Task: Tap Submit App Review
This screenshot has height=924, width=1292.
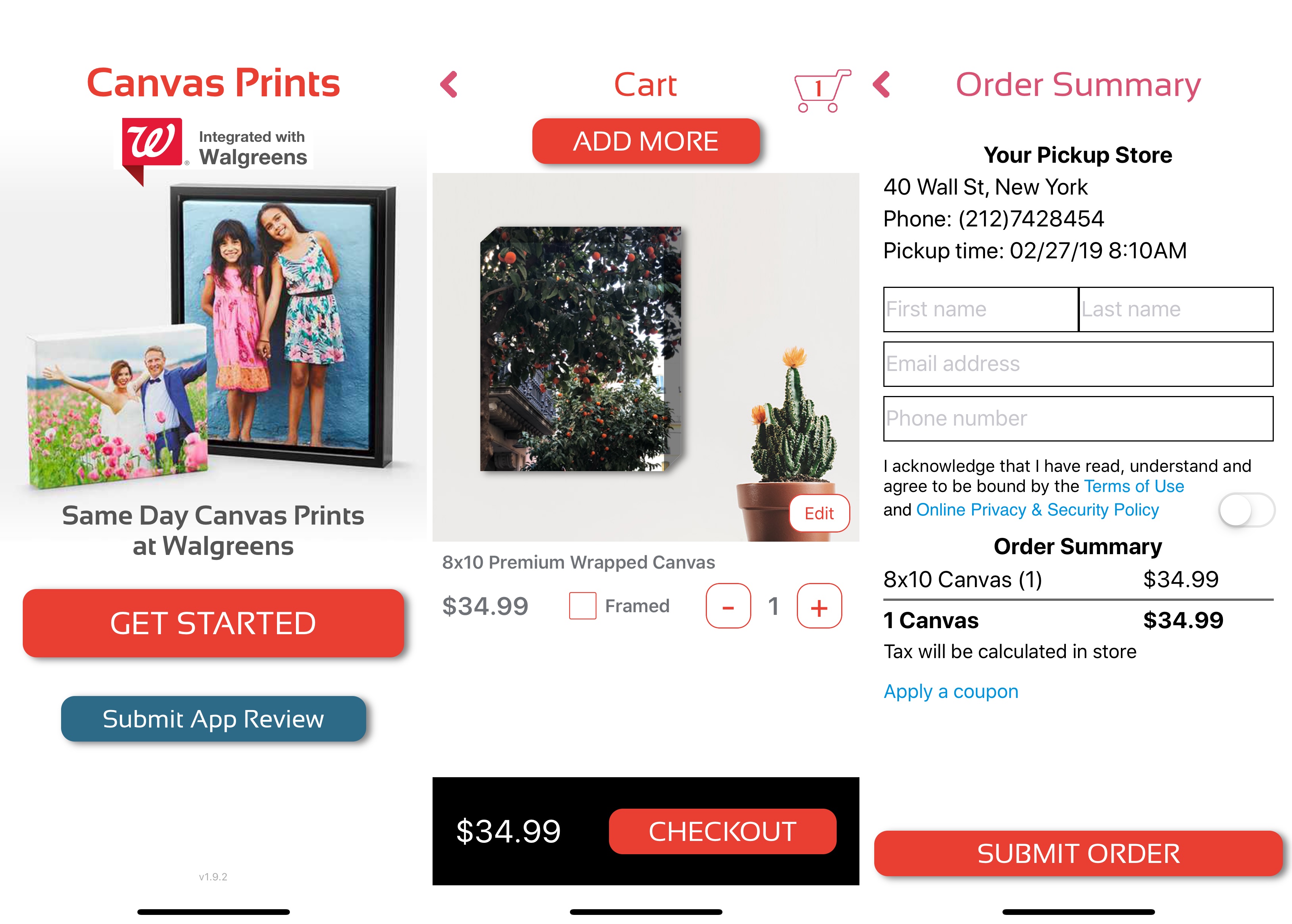Action: [213, 718]
